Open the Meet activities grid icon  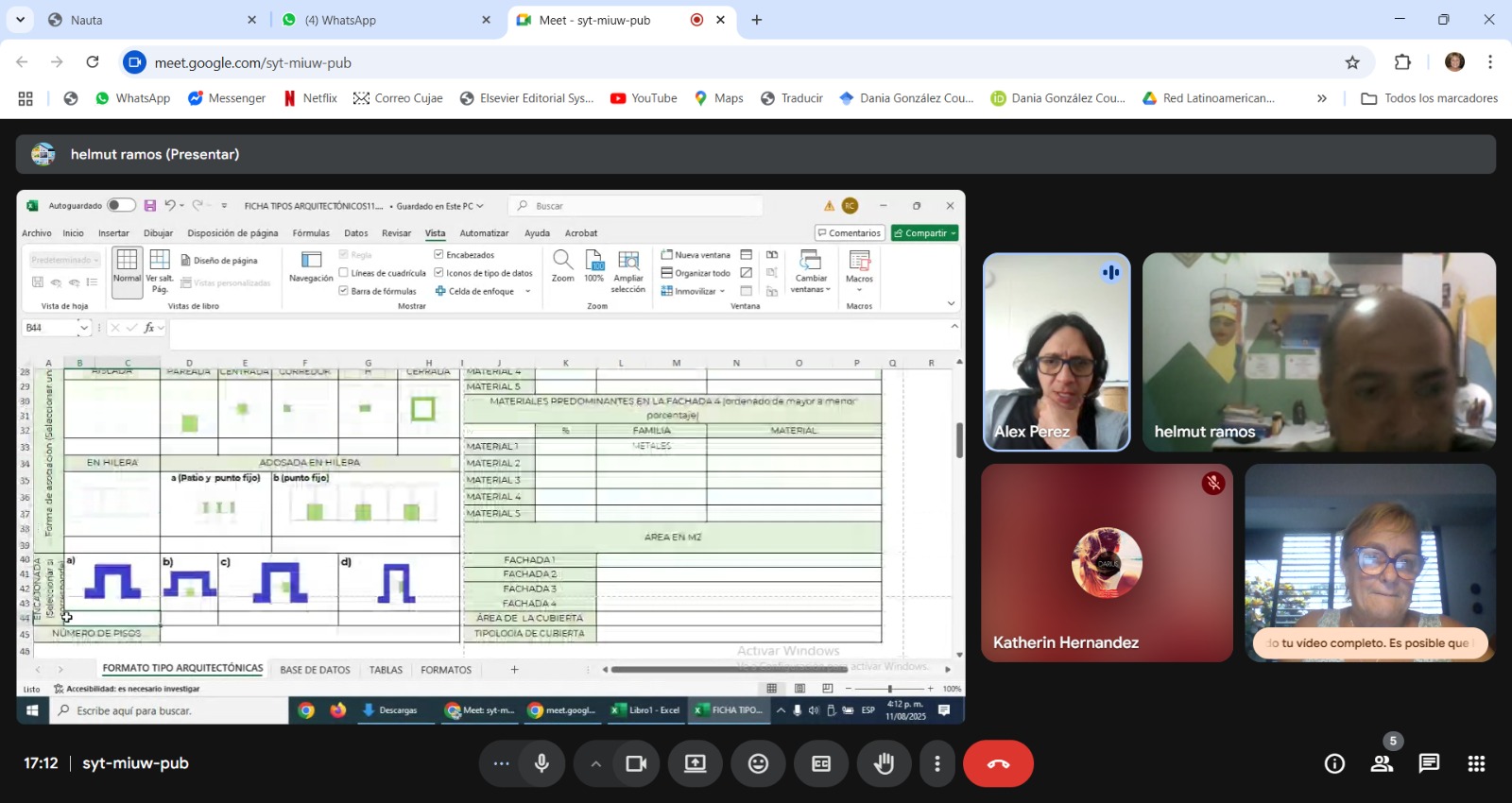point(1476,764)
